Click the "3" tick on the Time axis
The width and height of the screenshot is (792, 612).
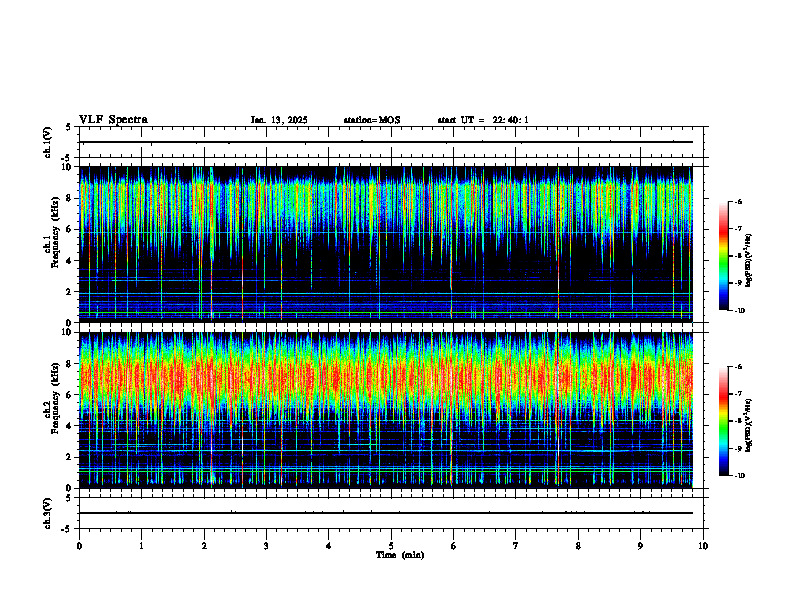(x=266, y=546)
